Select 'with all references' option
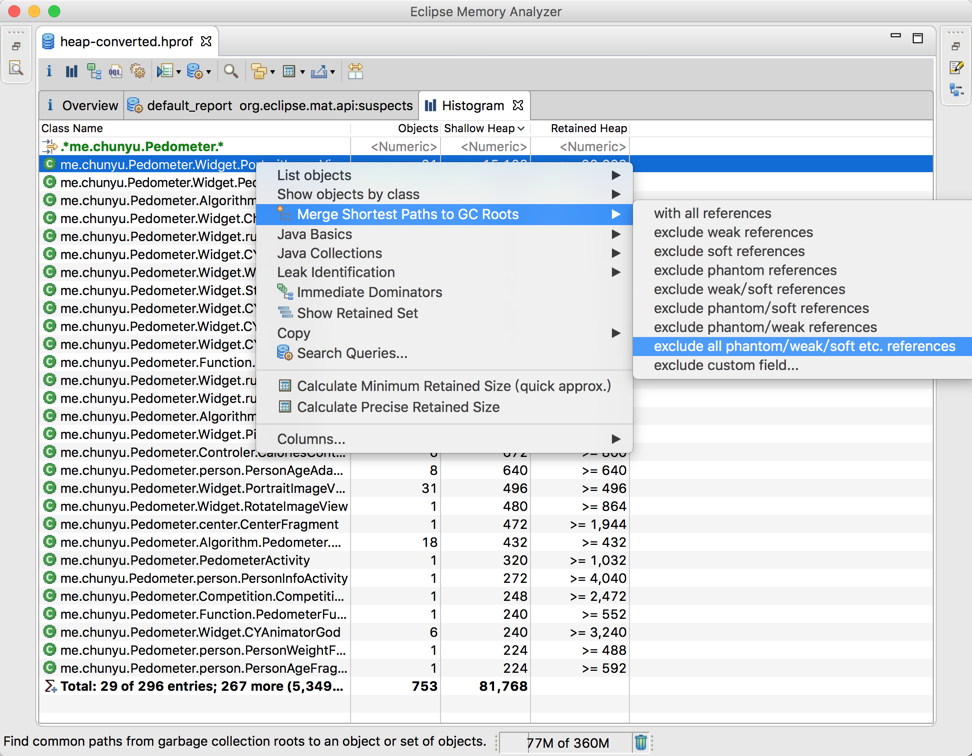This screenshot has width=972, height=756. 803,213
